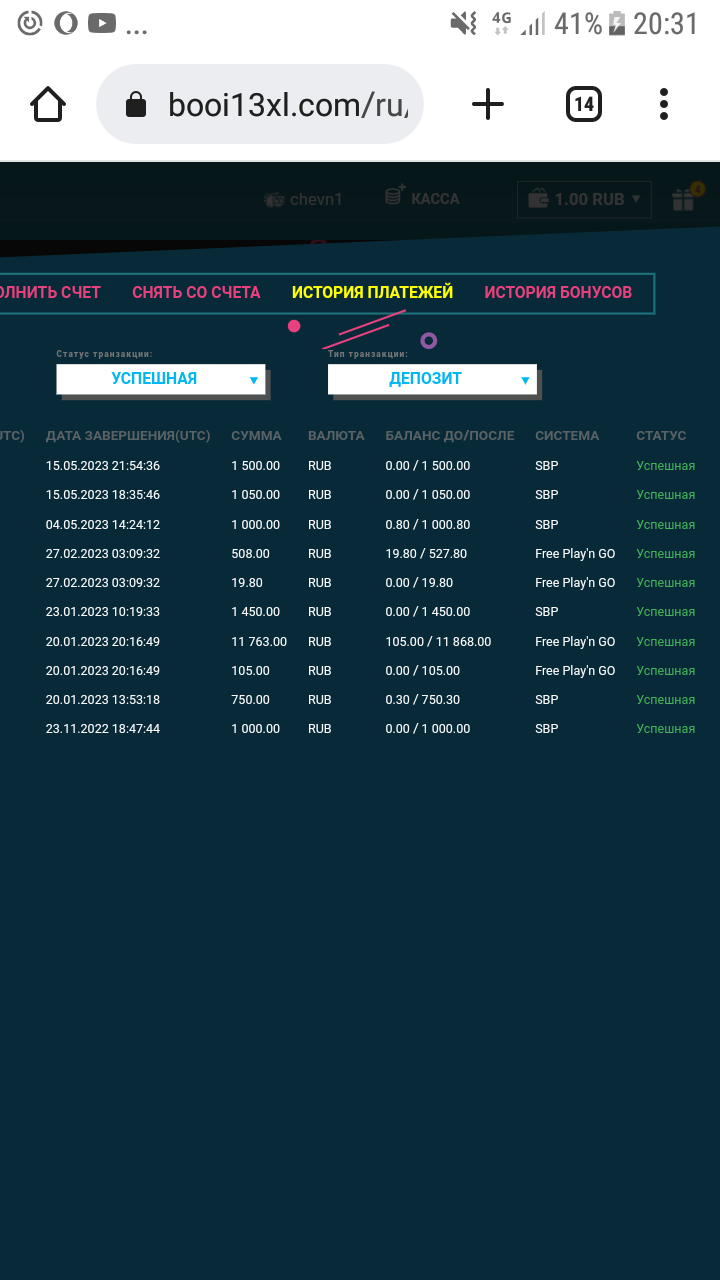The width and height of the screenshot is (720, 1280).
Task: Click Free Play'n GO in 508.00 row
Action: pyautogui.click(x=575, y=554)
